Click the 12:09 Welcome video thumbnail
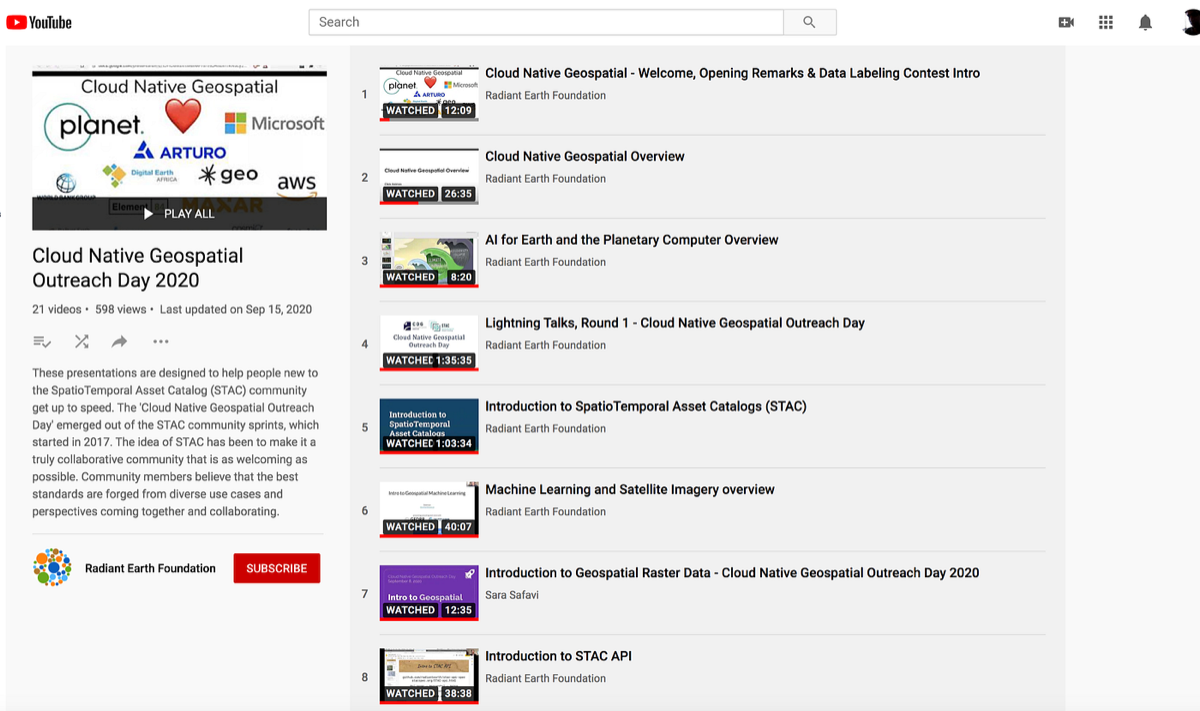Screen dimensions: 1200x711 click(429, 94)
